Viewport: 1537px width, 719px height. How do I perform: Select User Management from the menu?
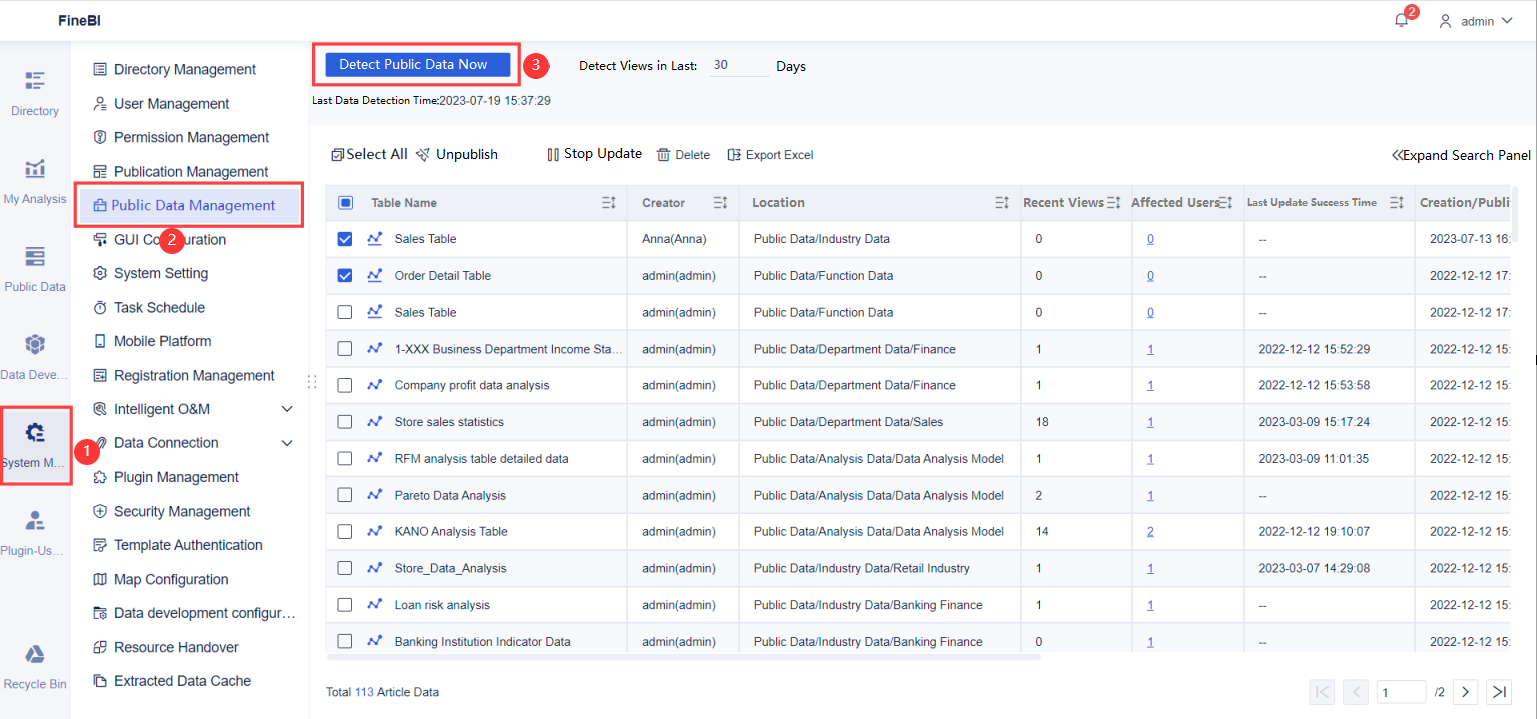point(172,103)
